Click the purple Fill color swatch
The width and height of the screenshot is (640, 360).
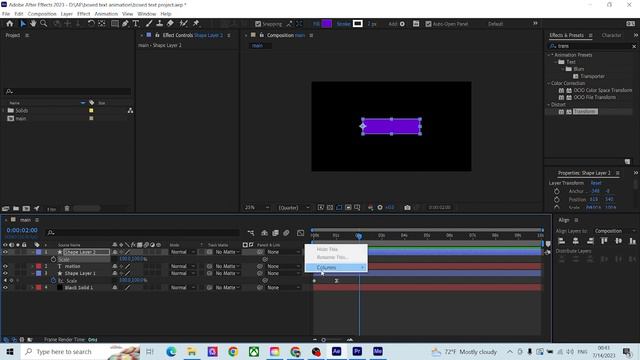[x=327, y=24]
